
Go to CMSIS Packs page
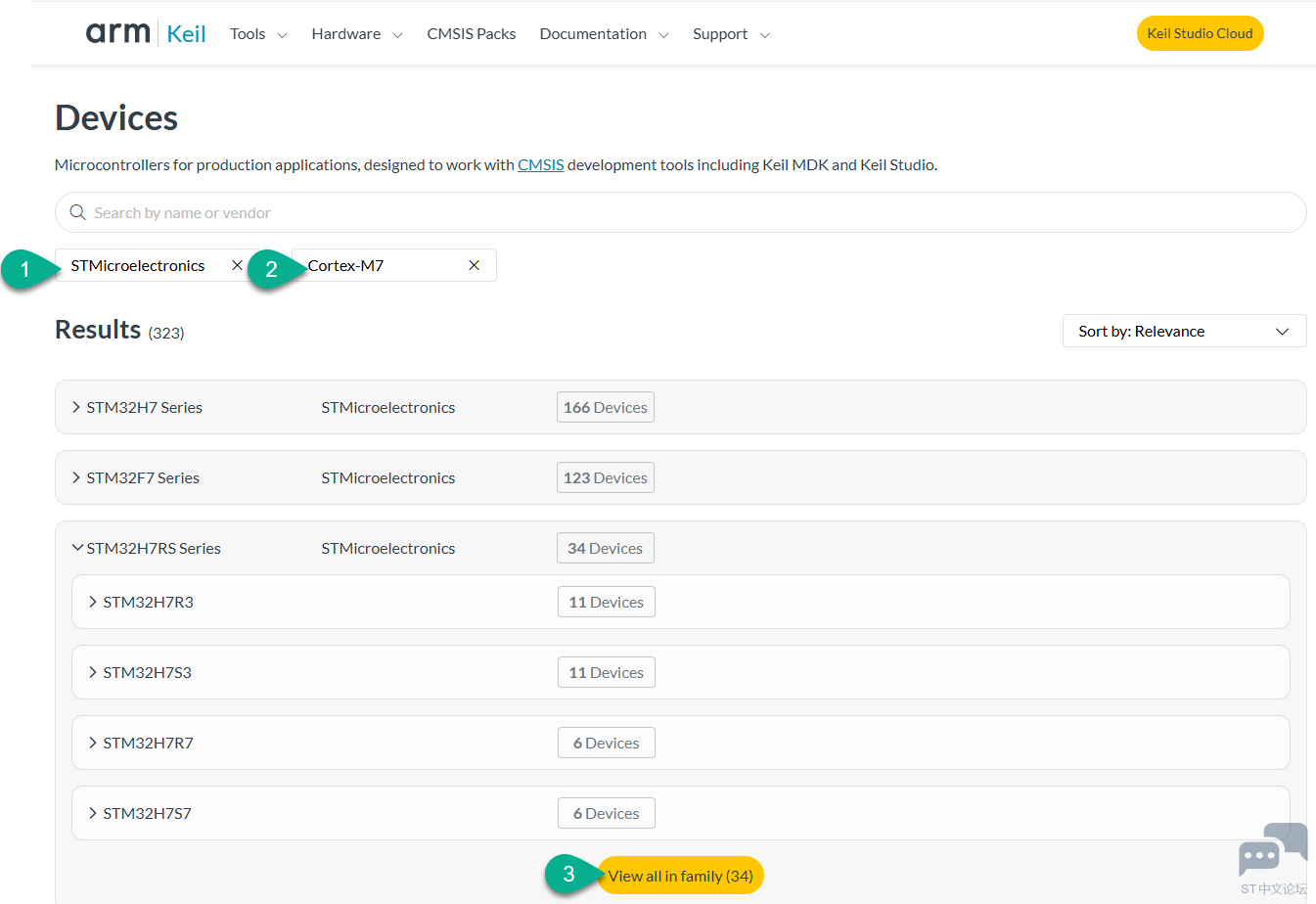(472, 34)
